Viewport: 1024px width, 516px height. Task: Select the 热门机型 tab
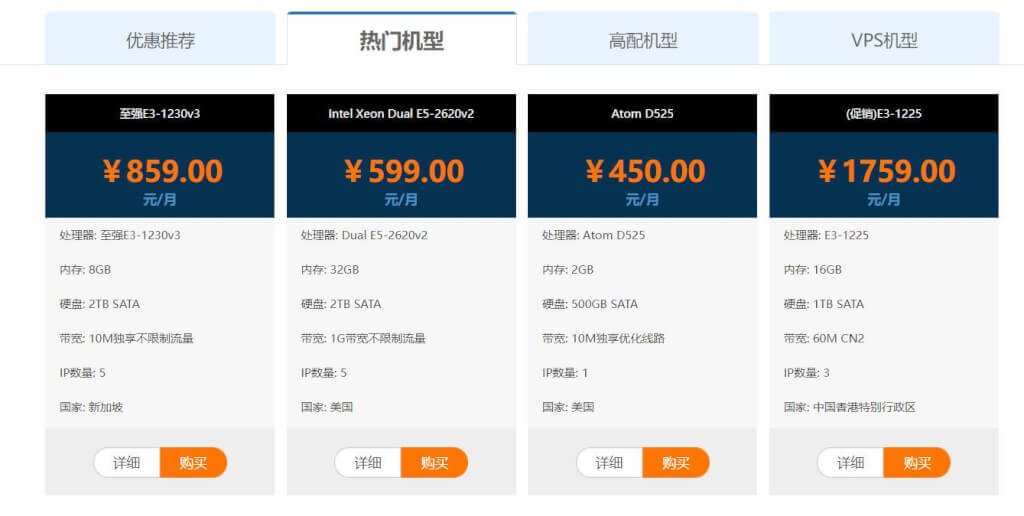coord(402,40)
